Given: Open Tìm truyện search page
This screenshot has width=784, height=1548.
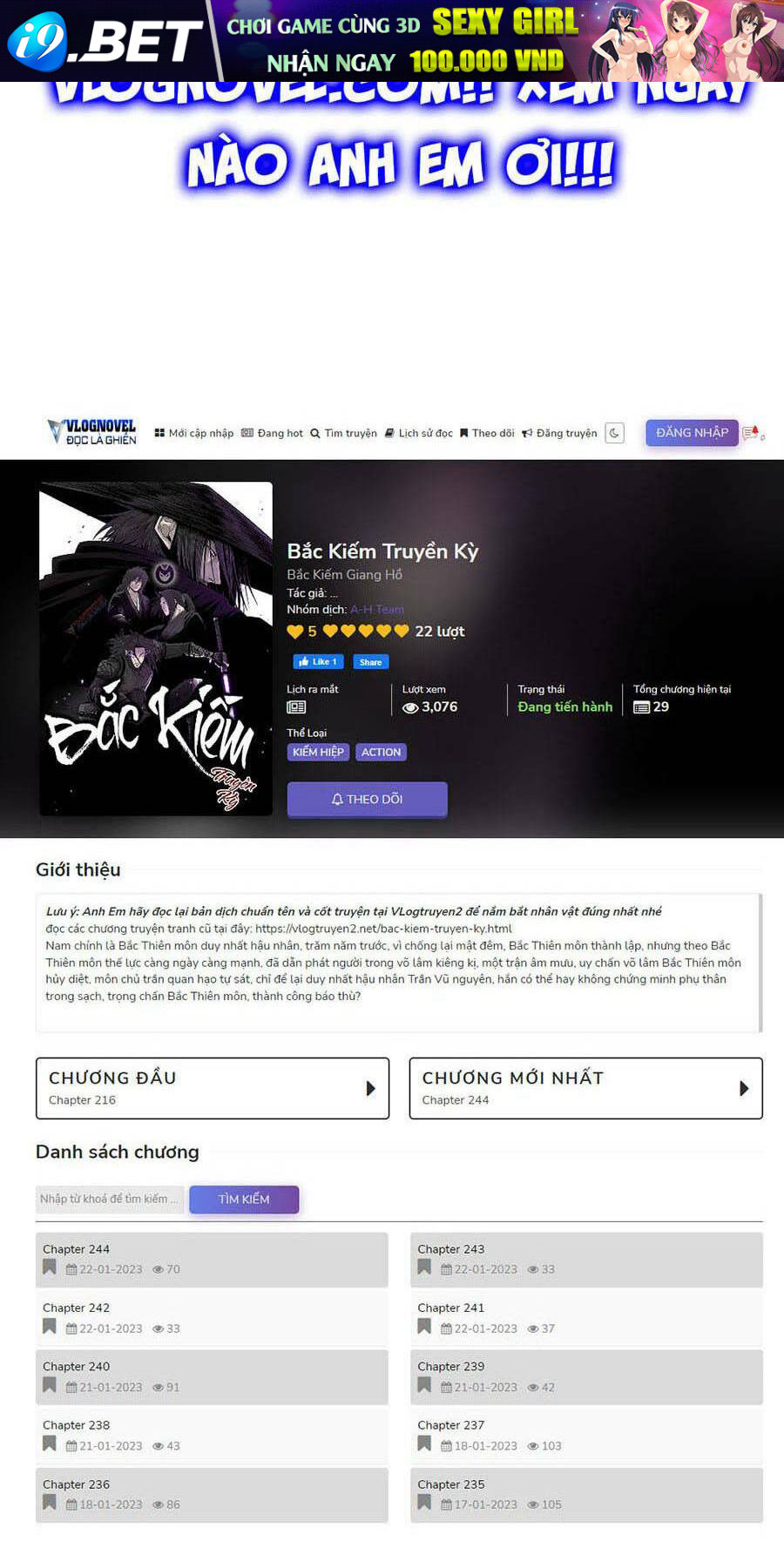Looking at the screenshot, I should pyautogui.click(x=343, y=433).
